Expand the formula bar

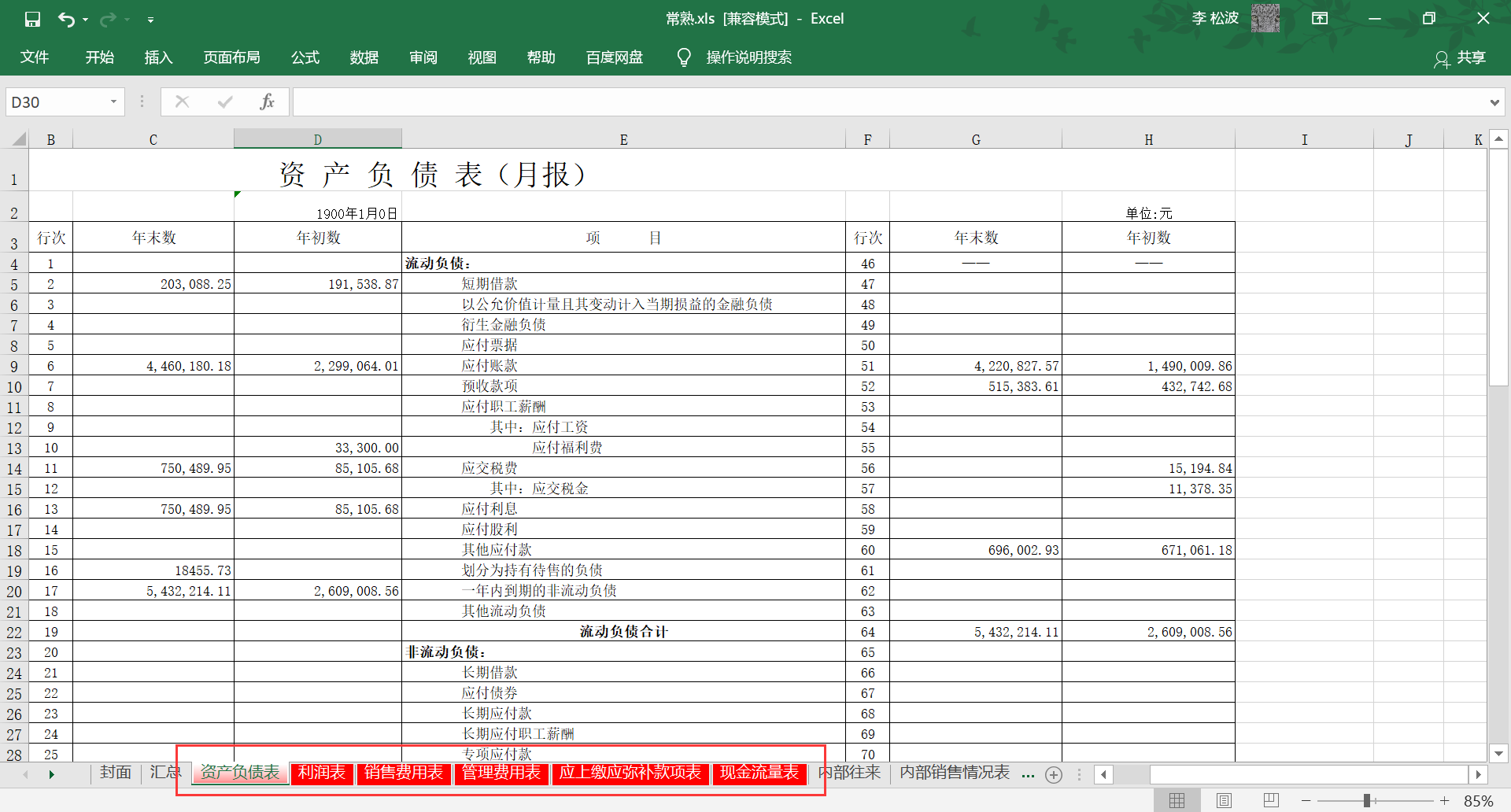point(1494,102)
